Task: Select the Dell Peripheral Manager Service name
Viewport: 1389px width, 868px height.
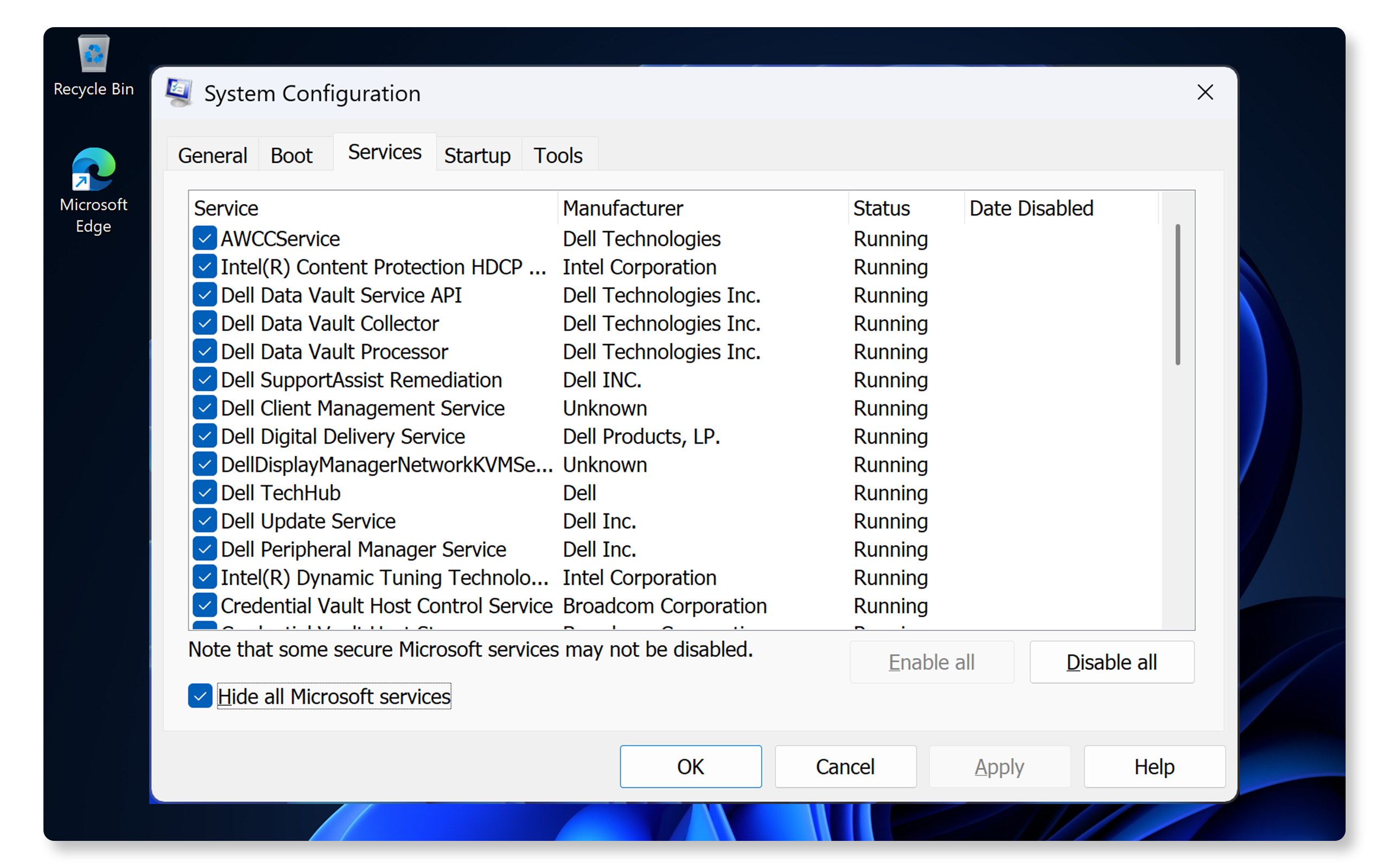Action: point(364,550)
